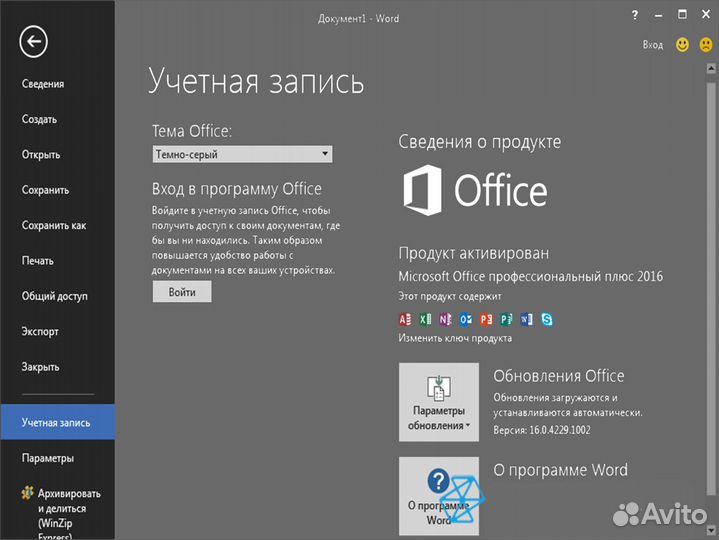Click the version text 16.0.4229.1002
Screen dimensions: 719x540
559,430
